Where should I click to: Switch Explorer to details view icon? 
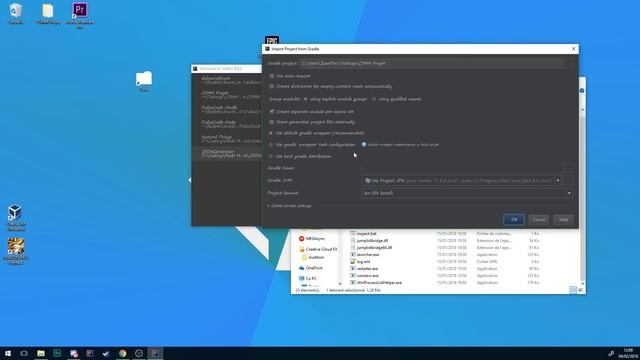tap(573, 290)
